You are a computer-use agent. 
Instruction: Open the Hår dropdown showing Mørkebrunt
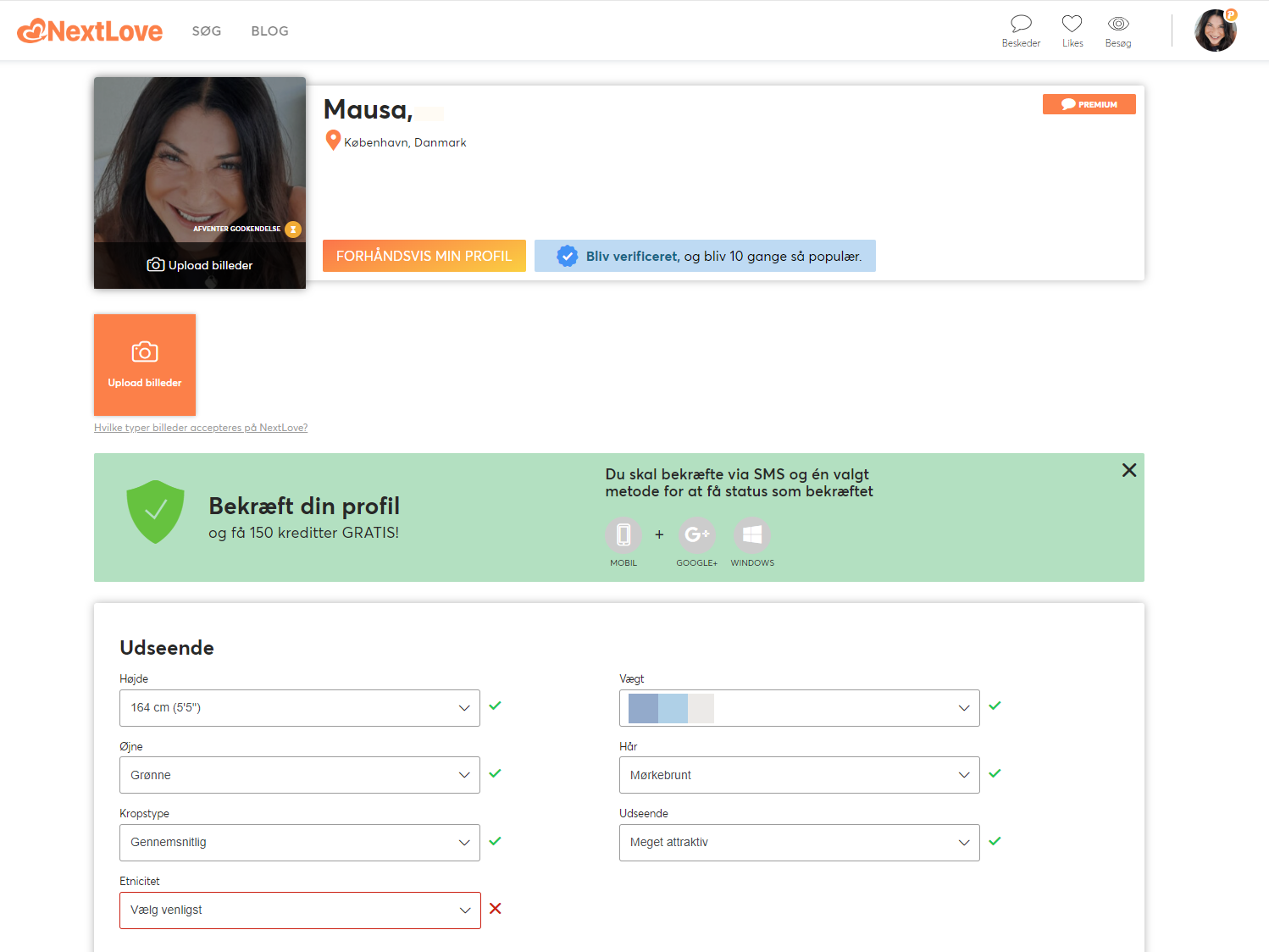click(x=800, y=775)
